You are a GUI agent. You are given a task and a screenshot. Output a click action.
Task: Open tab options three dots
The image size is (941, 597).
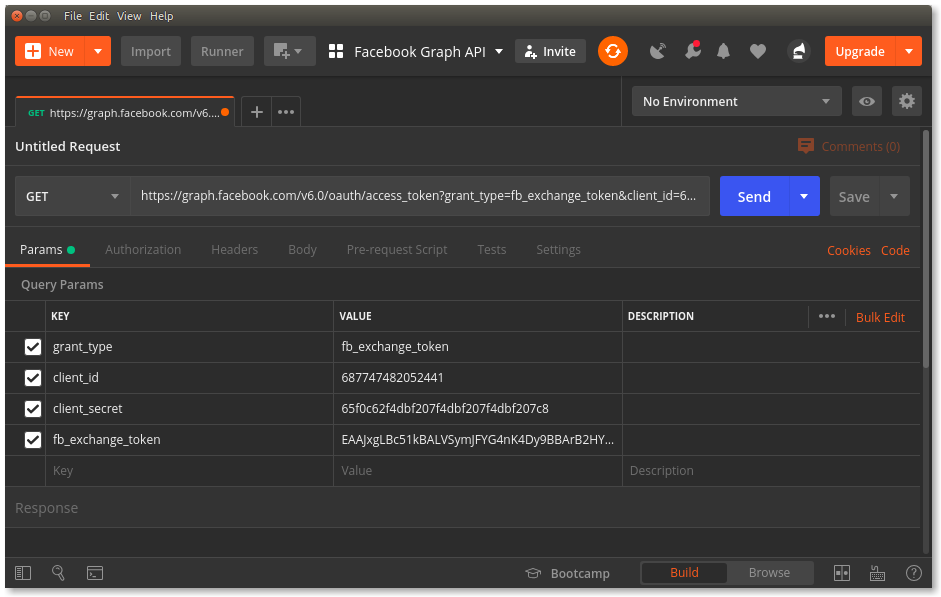click(x=286, y=112)
